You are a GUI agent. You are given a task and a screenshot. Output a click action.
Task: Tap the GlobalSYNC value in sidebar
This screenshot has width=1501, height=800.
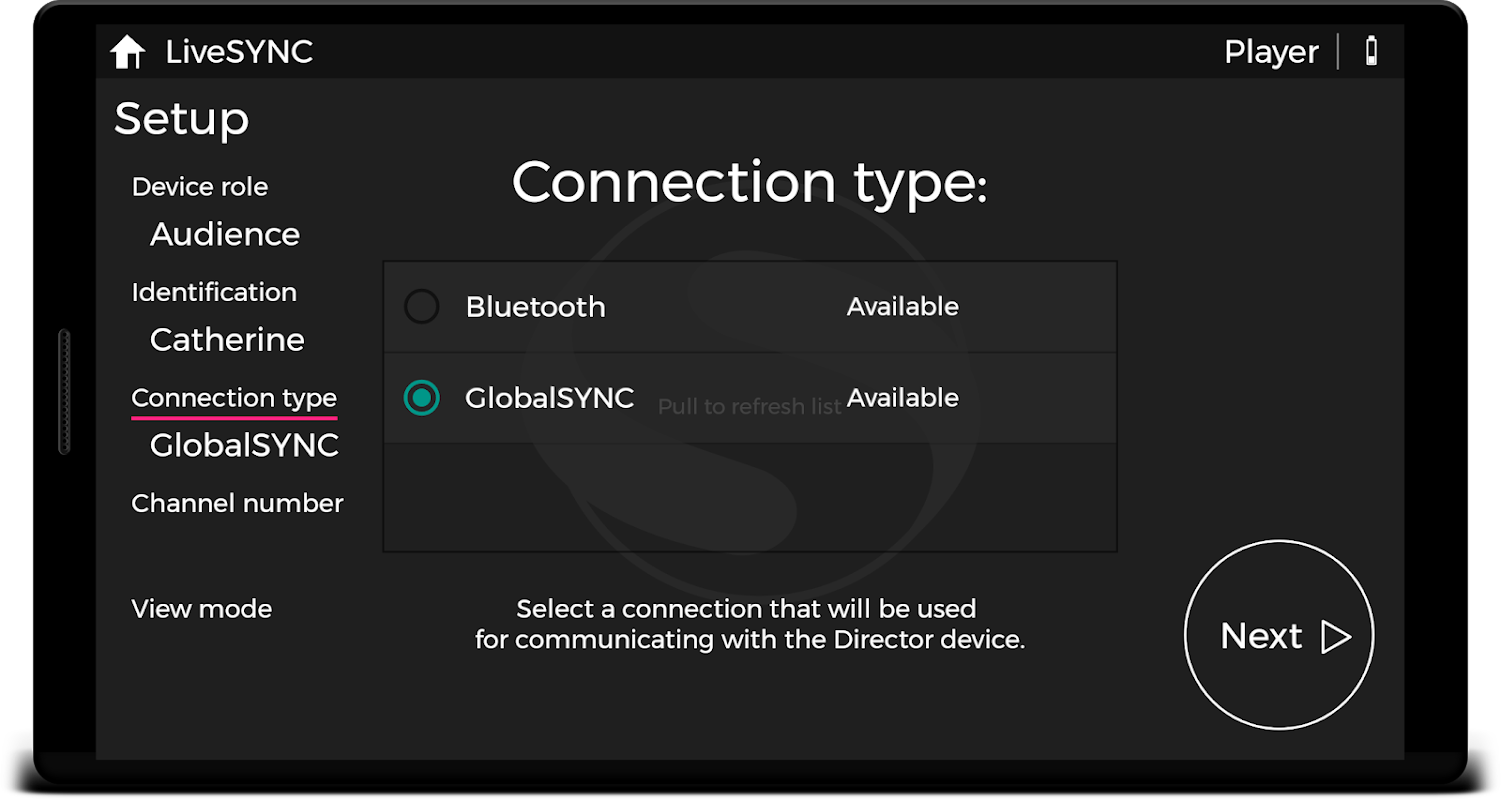click(244, 445)
